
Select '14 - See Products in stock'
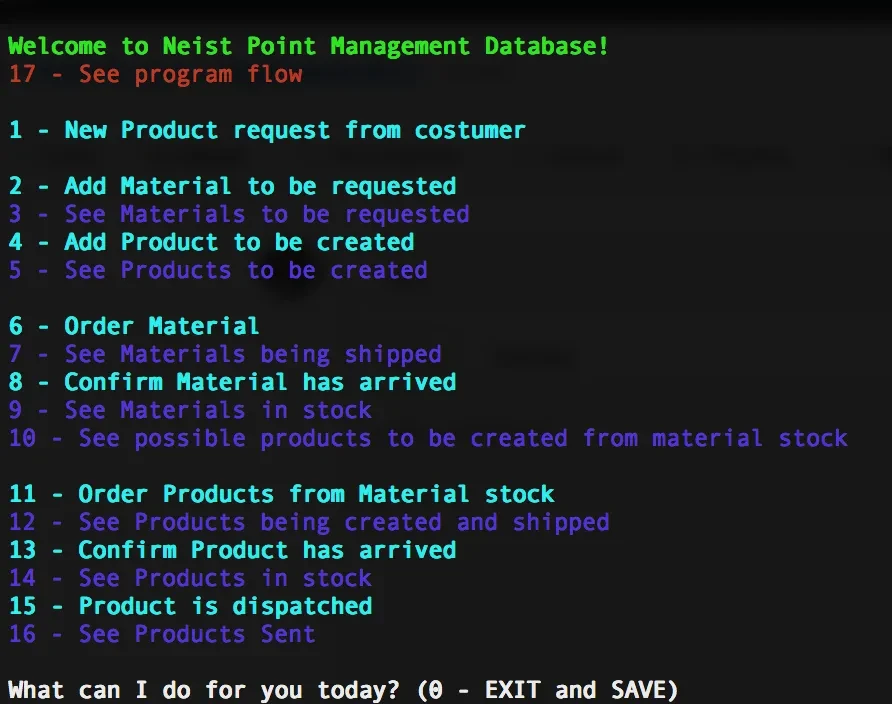pyautogui.click(x=190, y=578)
